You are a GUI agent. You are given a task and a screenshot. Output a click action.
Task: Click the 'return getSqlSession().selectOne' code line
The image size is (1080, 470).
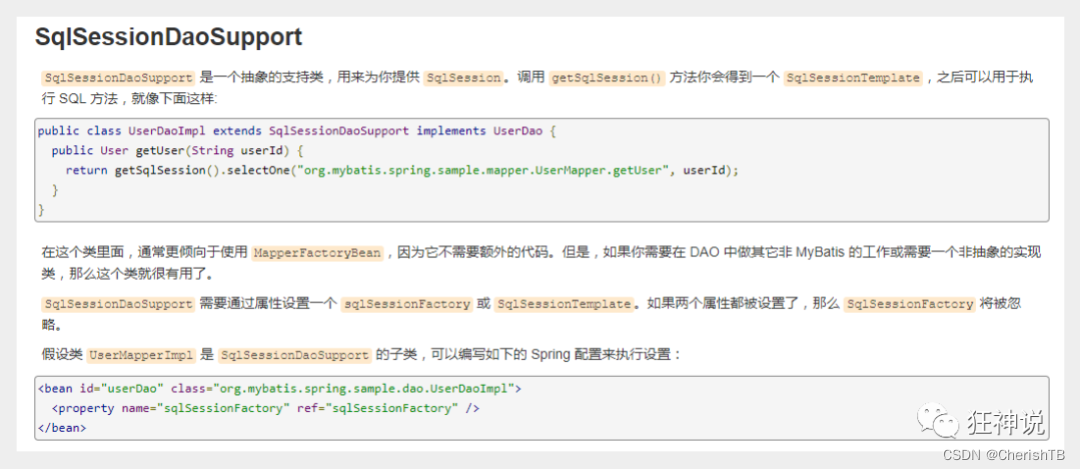[x=402, y=170]
